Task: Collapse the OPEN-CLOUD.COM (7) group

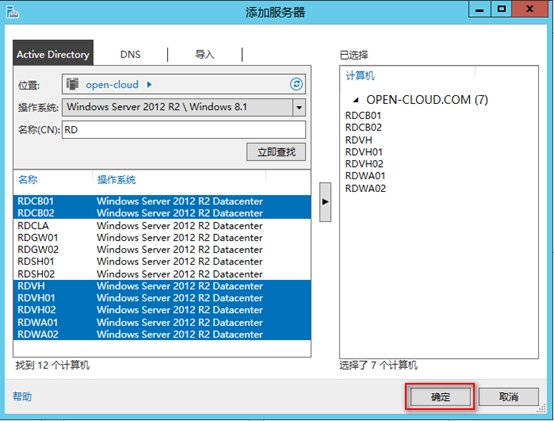Action: point(356,100)
